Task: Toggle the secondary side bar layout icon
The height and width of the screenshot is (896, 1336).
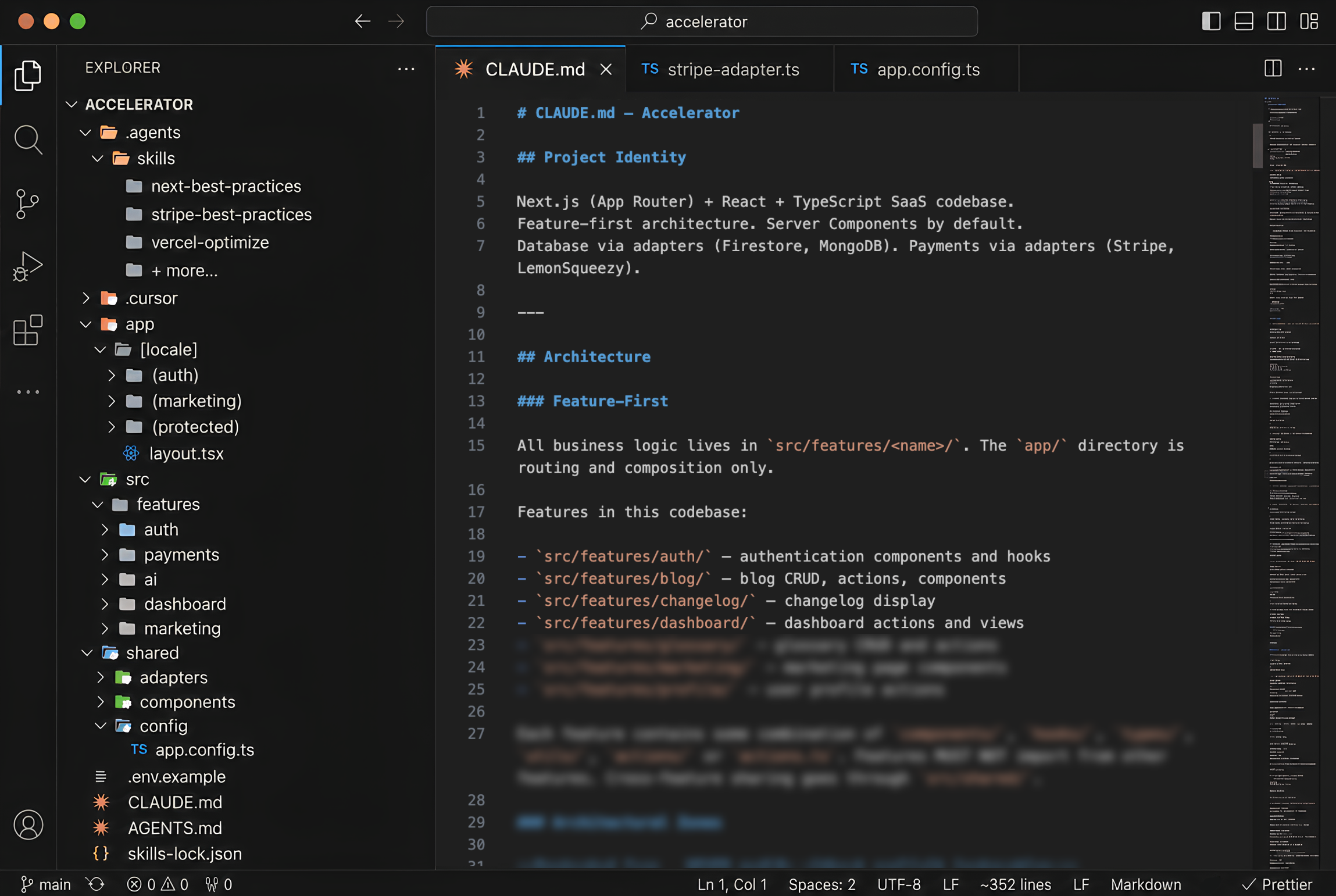Action: [x=1276, y=22]
